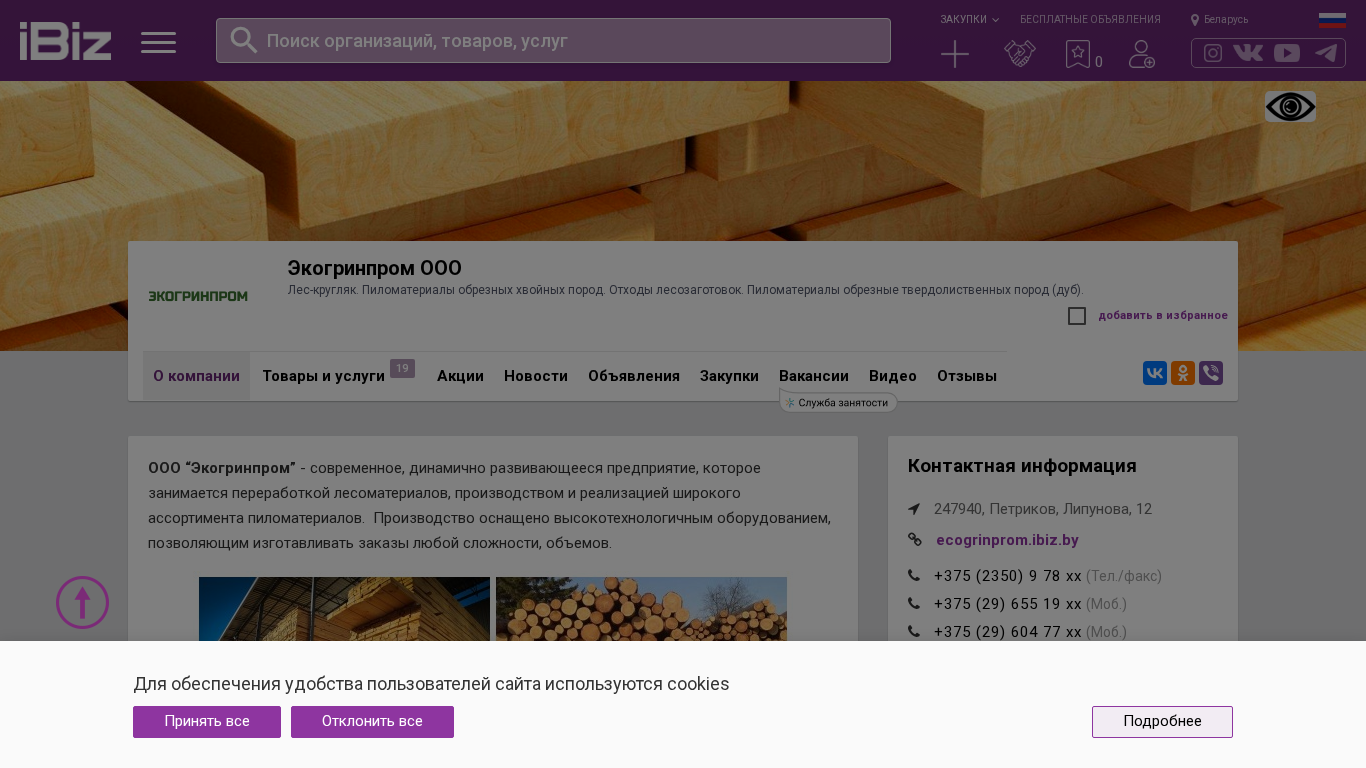This screenshot has width=1366, height=768.
Task: Click добавить в избранное link
Action: (x=1163, y=316)
